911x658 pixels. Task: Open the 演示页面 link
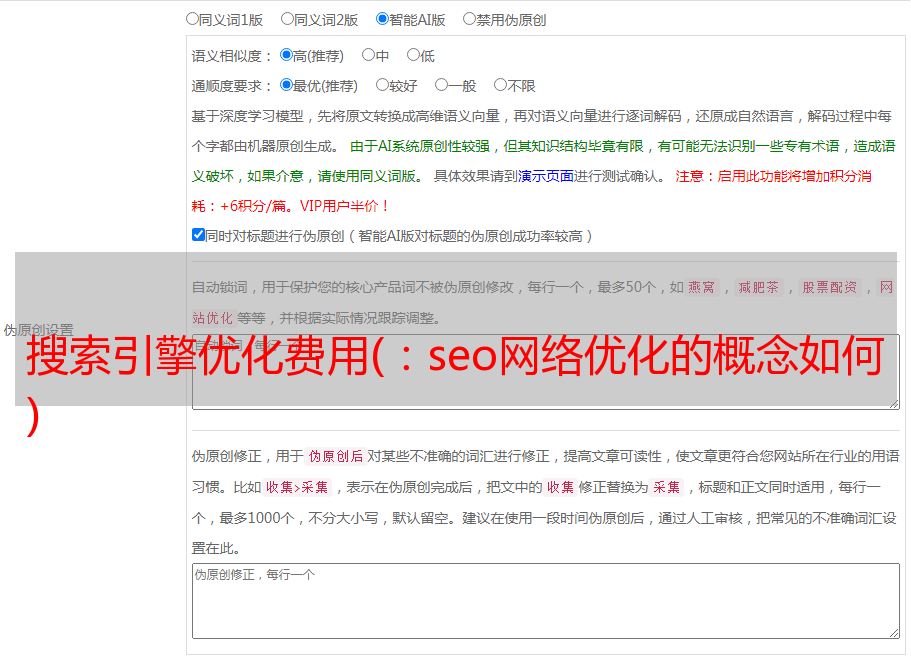(x=546, y=176)
